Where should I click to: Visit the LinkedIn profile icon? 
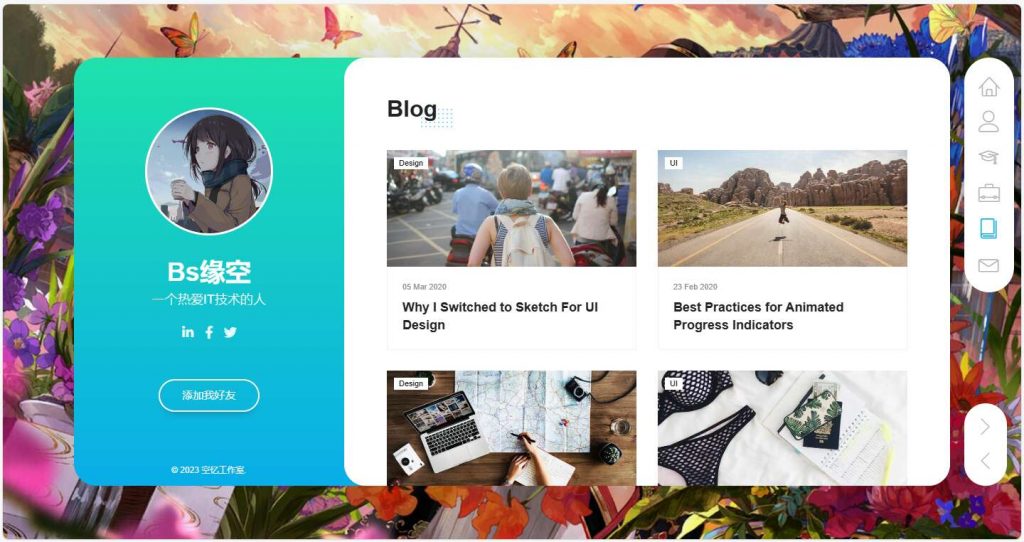pyautogui.click(x=188, y=332)
